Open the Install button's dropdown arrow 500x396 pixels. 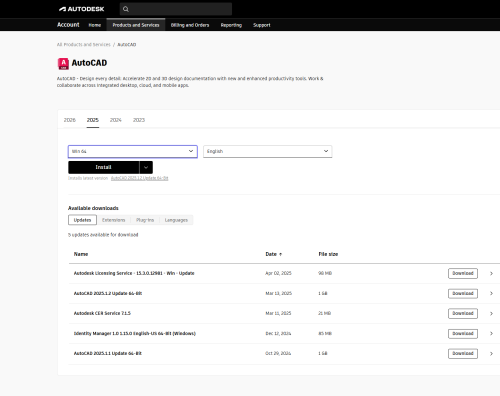pos(146,167)
